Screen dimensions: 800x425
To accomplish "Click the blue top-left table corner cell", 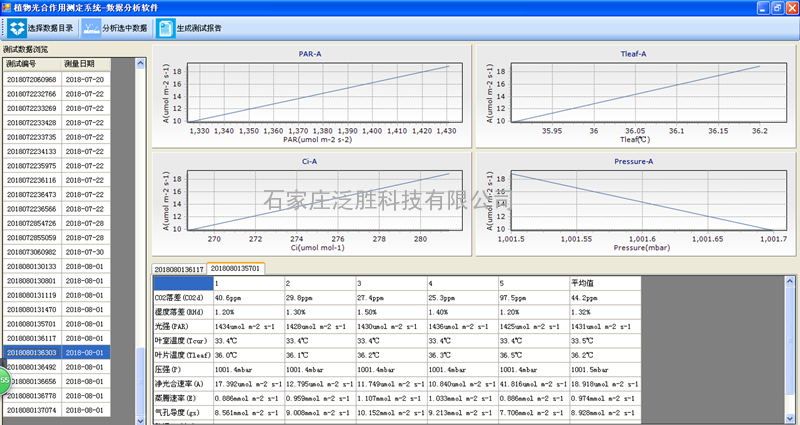I will pos(183,283).
